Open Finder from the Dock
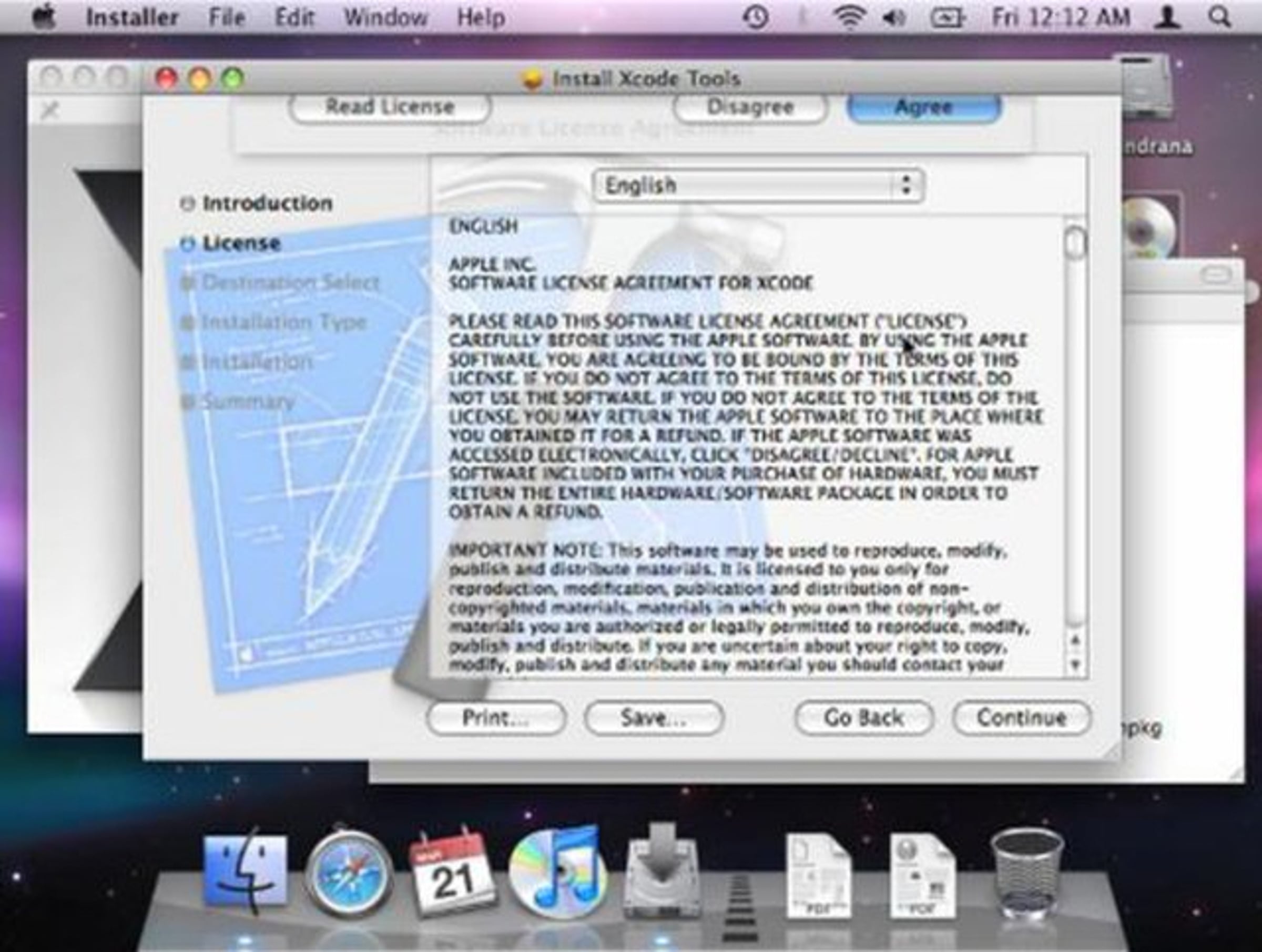This screenshot has height=952, width=1262. click(246, 871)
